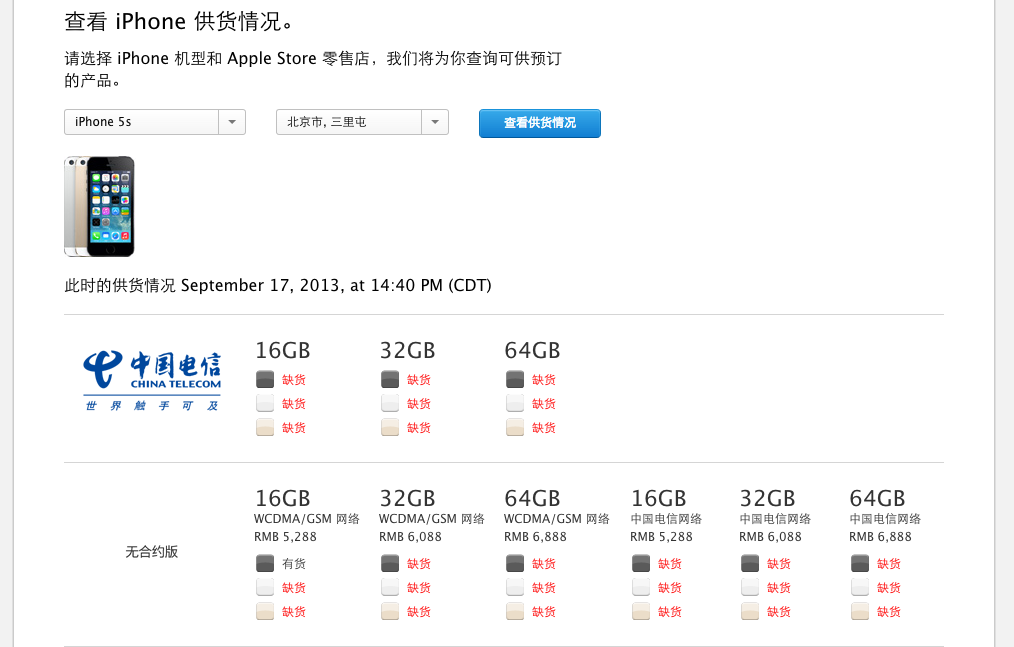1014x647 pixels.
Task: Click RMB 6,088 under 32GB WCDMA/GSM 网络
Action: coord(410,537)
